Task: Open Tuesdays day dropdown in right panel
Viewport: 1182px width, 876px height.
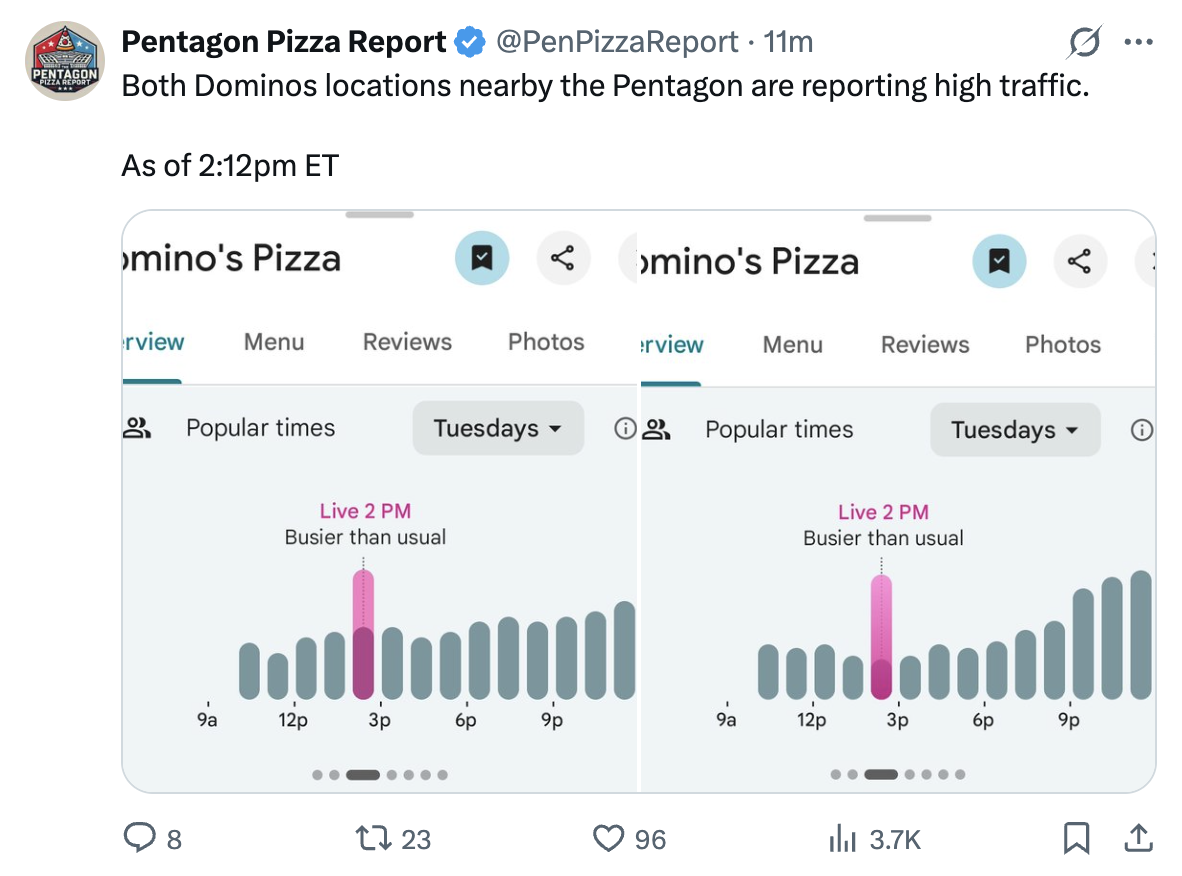Action: 1014,430
